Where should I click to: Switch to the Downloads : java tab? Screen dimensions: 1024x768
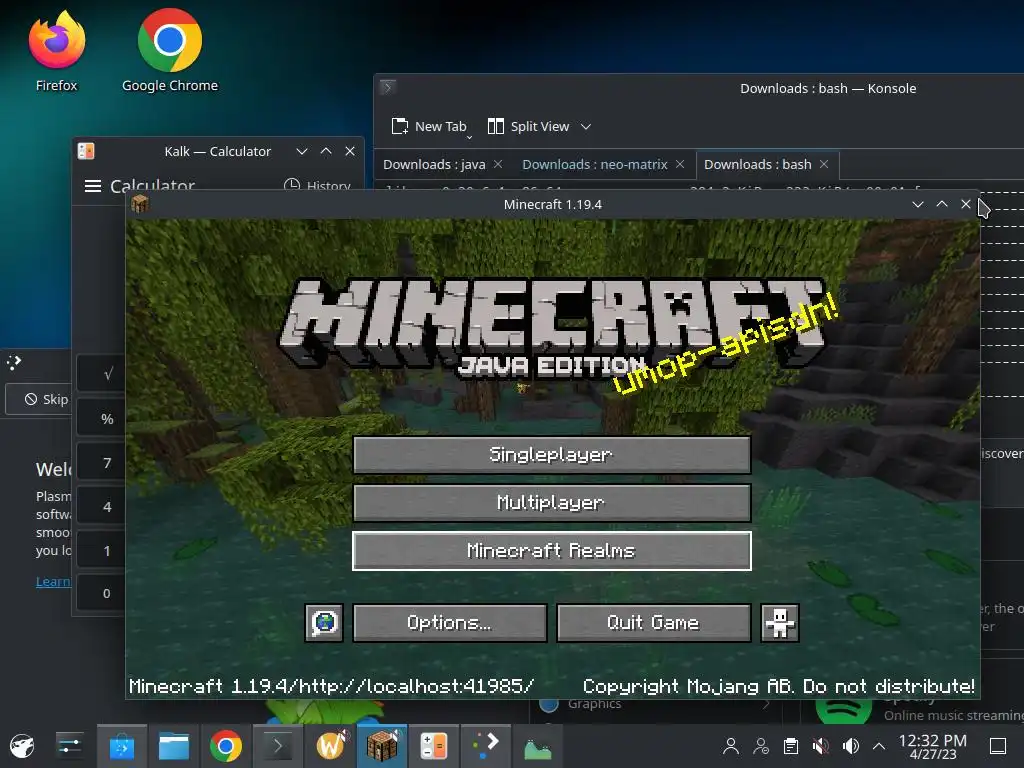coord(434,165)
